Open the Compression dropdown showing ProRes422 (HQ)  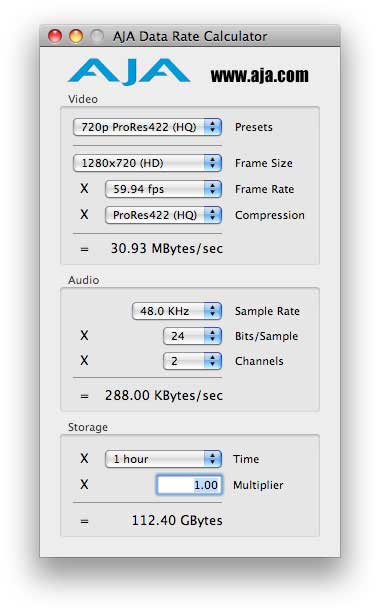(x=163, y=215)
